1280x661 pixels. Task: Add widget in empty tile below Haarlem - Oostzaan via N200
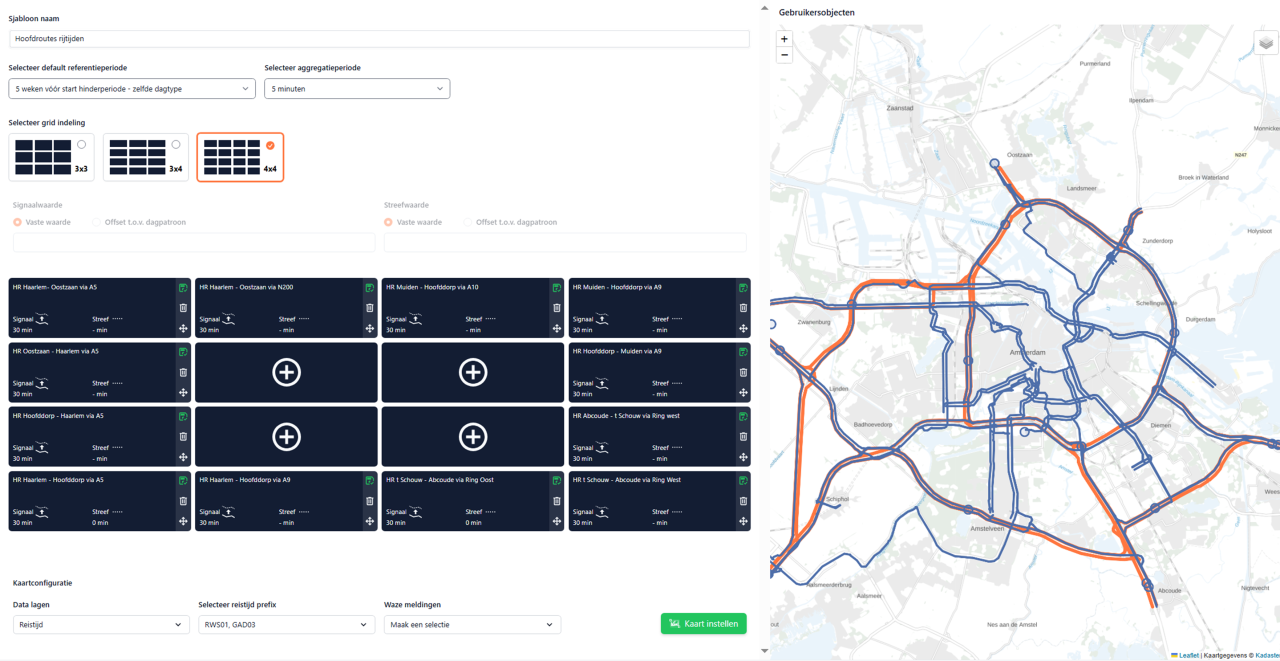click(x=286, y=372)
